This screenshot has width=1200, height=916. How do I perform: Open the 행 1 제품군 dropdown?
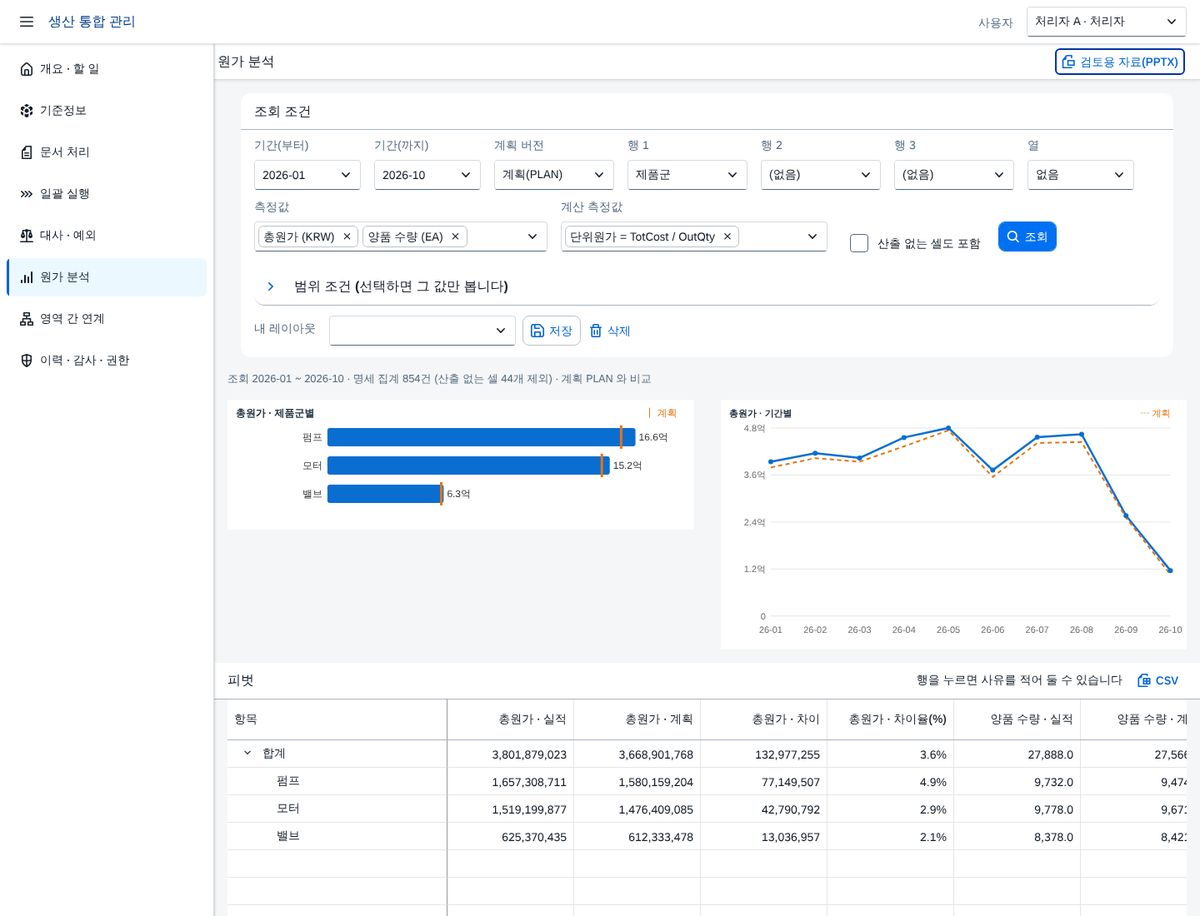pyautogui.click(x=687, y=175)
